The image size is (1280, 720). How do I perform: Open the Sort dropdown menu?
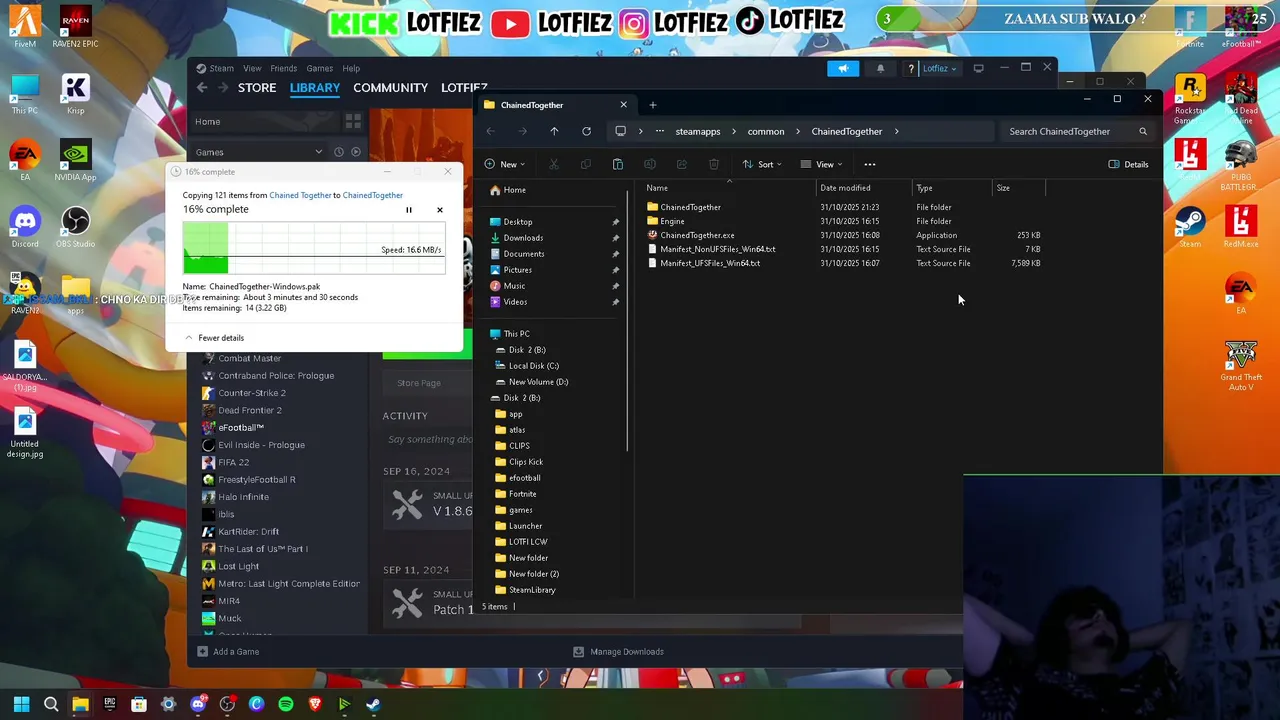click(761, 164)
